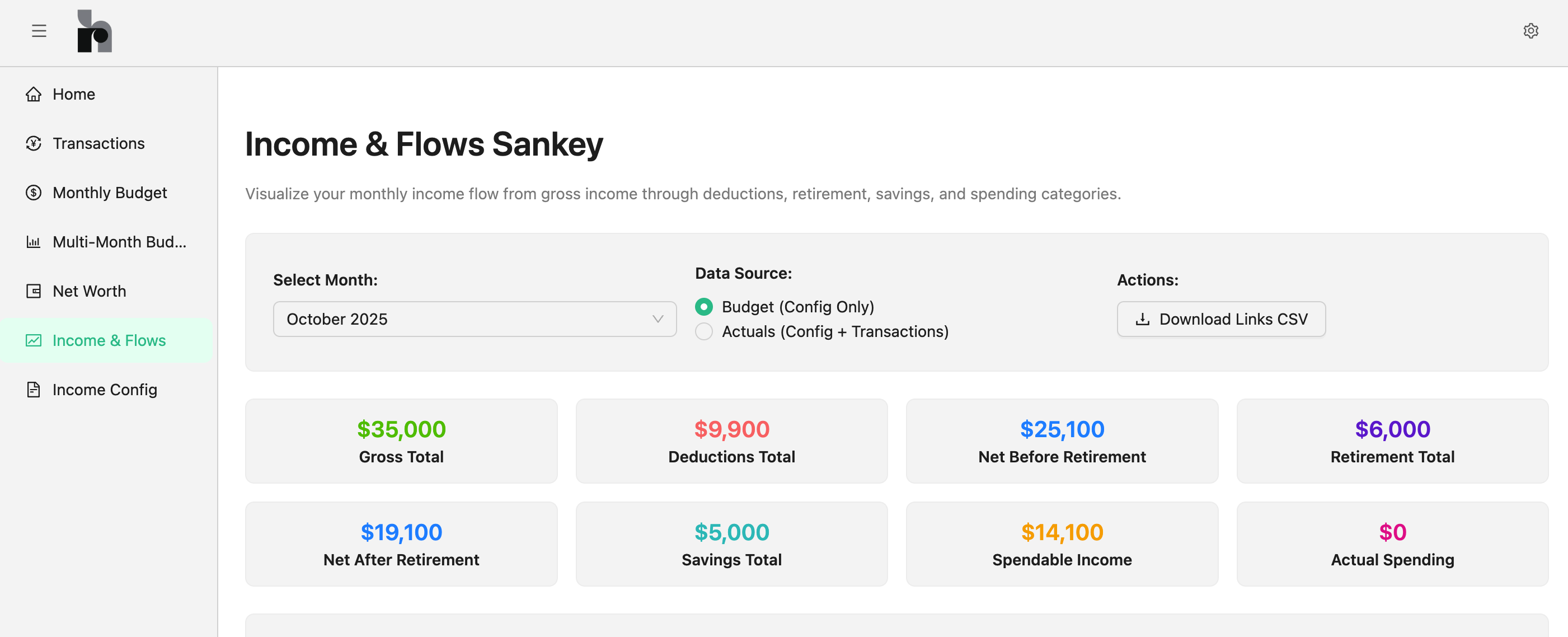Open the settings gear icon
This screenshot has width=1568, height=637.
coord(1532,31)
